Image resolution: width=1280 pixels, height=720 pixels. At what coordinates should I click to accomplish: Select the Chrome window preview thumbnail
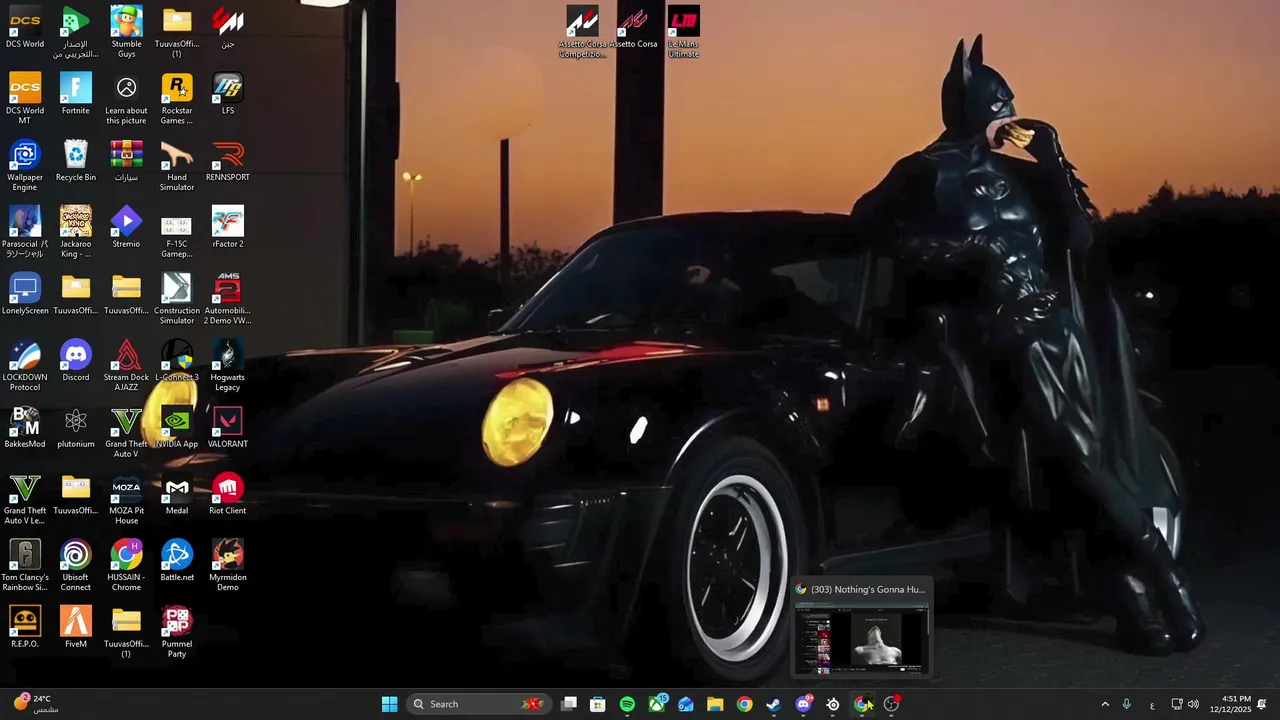[862, 640]
